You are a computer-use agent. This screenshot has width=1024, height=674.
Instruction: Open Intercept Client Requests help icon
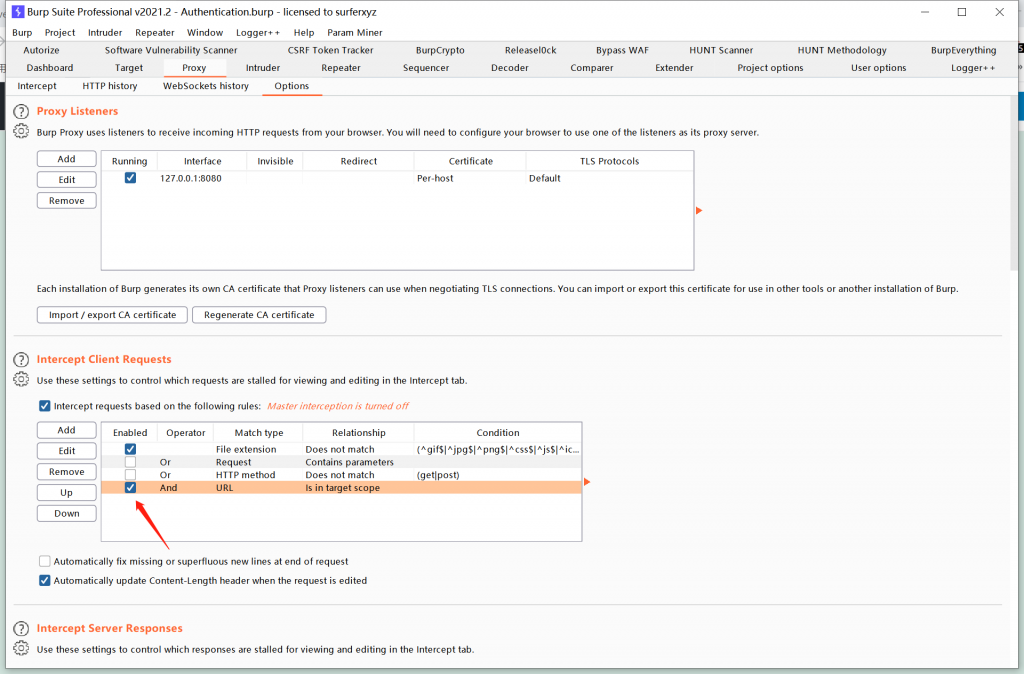coord(21,360)
